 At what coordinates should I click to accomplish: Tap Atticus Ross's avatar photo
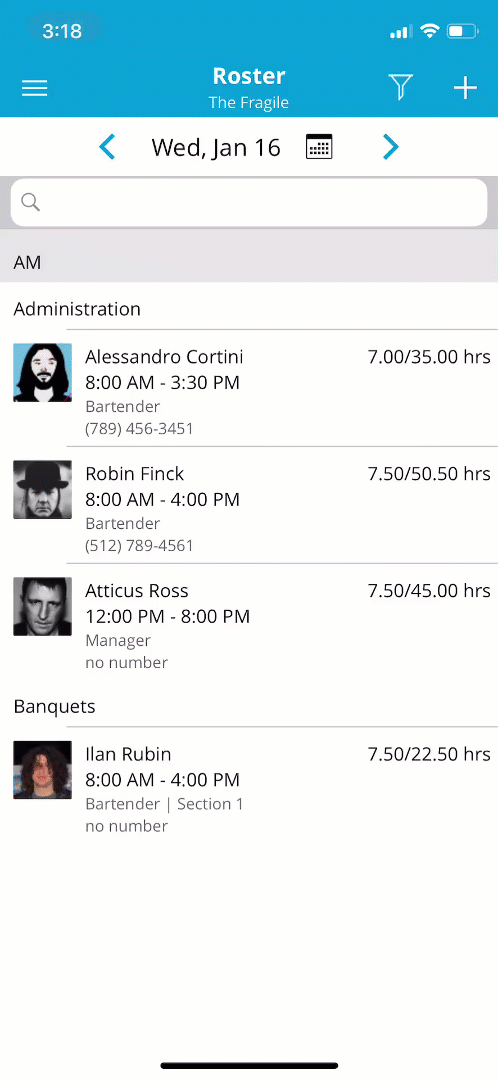pyautogui.click(x=43, y=607)
